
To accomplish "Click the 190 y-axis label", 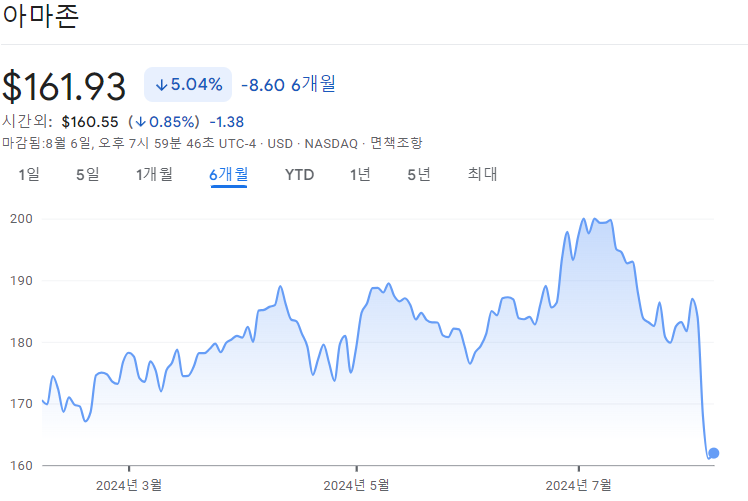I will [x=21, y=281].
